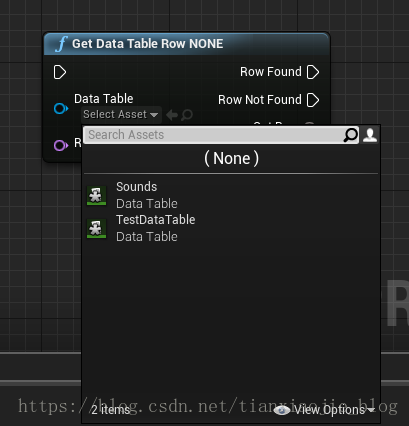409x426 pixels.
Task: Click the eye icon next to View Options
Action: pyautogui.click(x=282, y=410)
